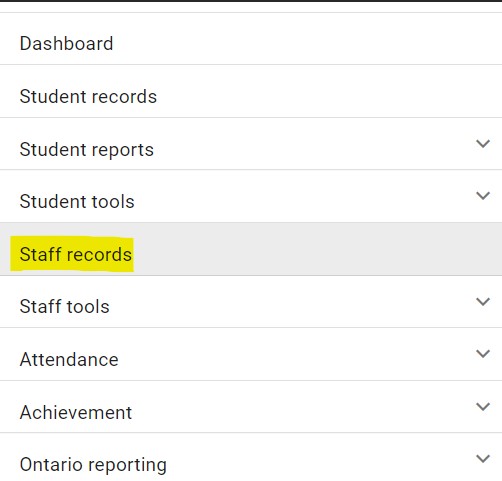Viewport: 502px width, 481px height.
Task: Click the dark bar above the menu
Action: (251, 1)
